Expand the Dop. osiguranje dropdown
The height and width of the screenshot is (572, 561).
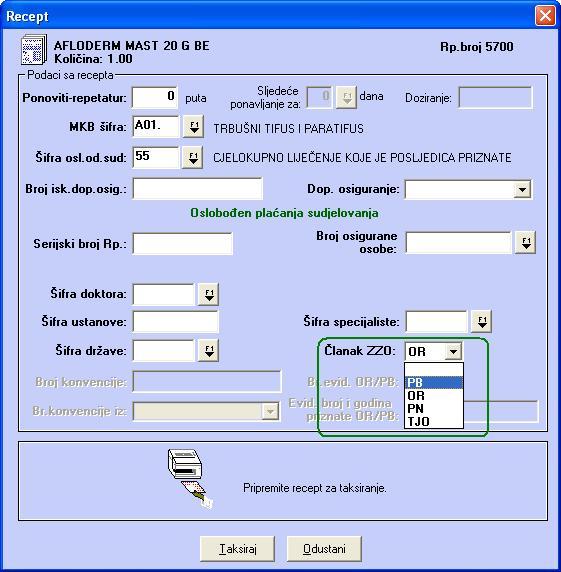pos(522,189)
